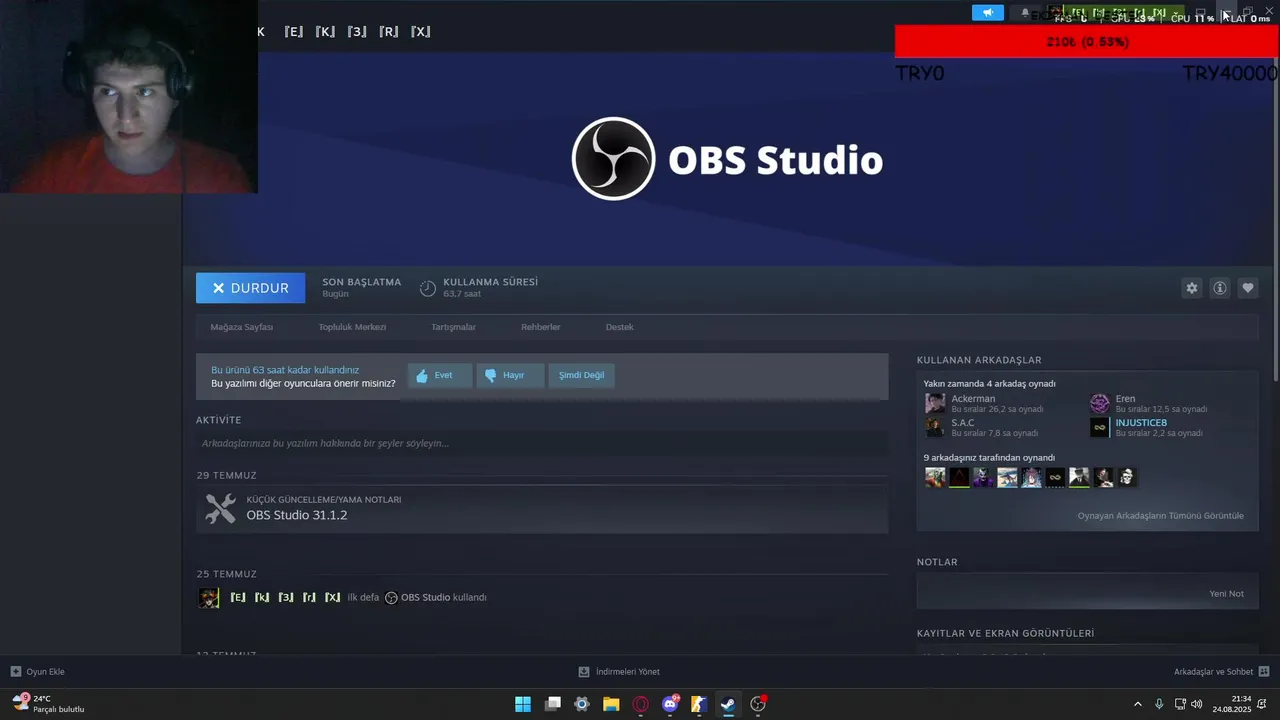
Task: Click the user avatar in 25 Temmuz activity
Action: [209, 598]
